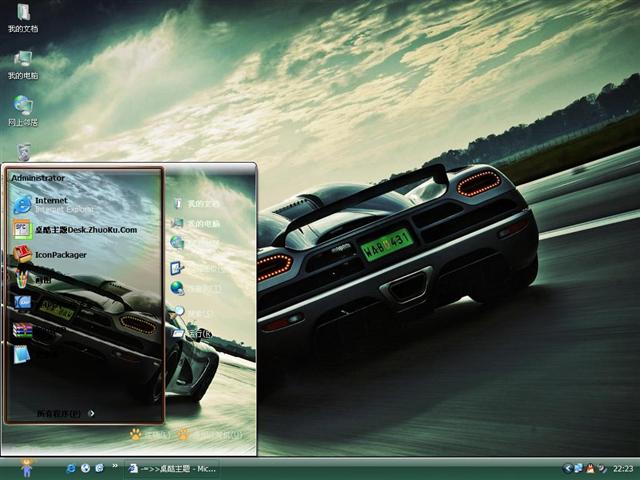Expand the hidden system tray icons arrow
The height and width of the screenshot is (480, 640).
tap(568, 468)
